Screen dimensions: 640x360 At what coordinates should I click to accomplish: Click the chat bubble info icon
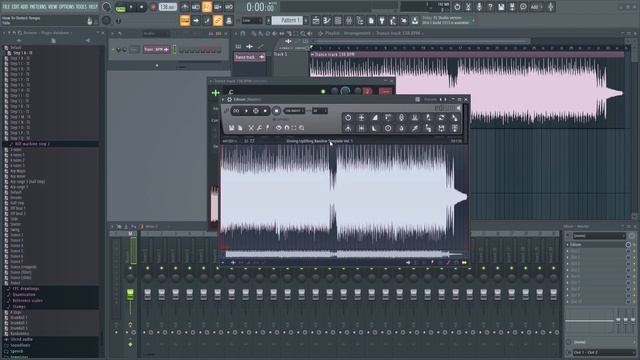(523, 7)
